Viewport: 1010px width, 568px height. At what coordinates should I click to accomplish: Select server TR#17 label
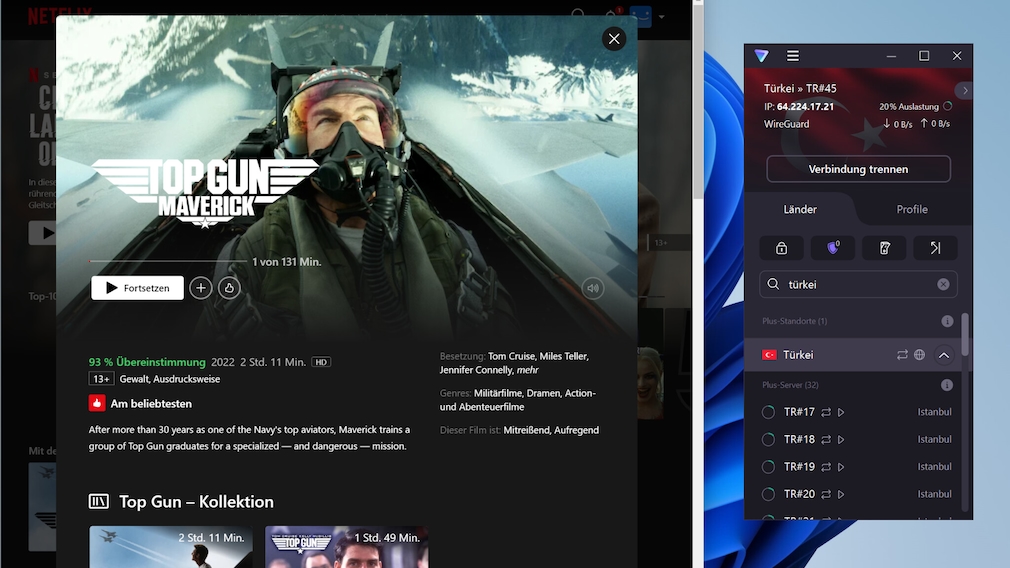tap(799, 412)
